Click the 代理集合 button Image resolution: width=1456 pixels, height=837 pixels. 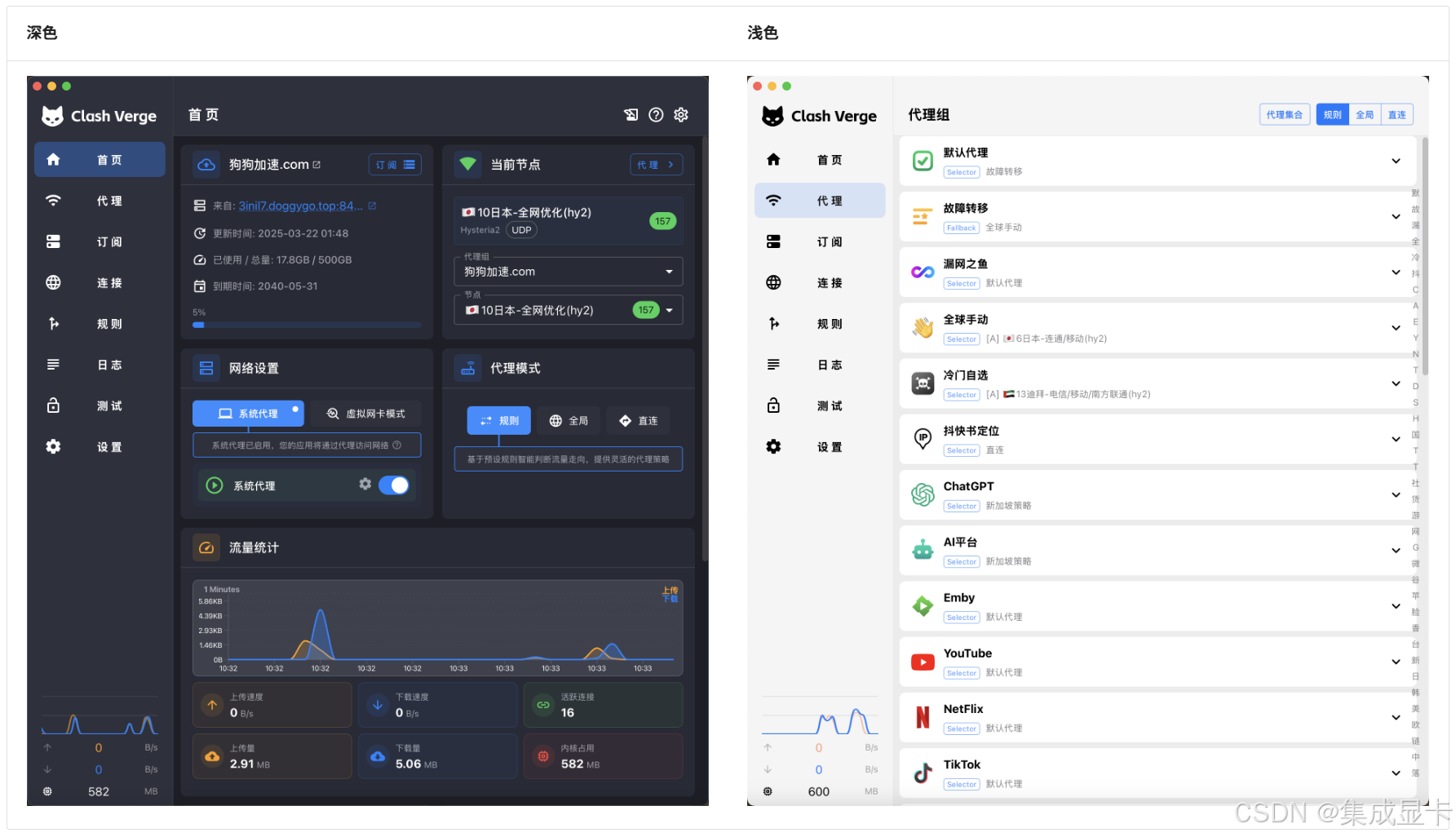(x=1284, y=115)
